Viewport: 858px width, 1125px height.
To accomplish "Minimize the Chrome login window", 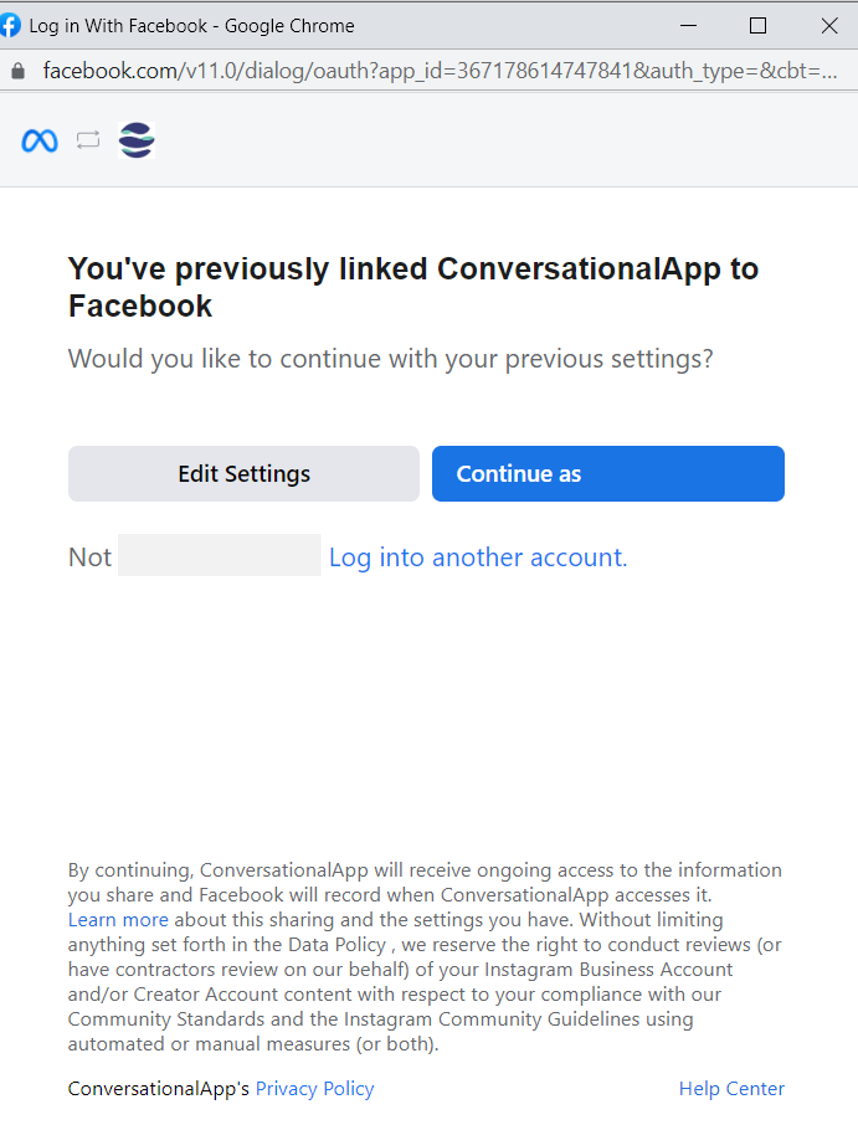I will [688, 26].
